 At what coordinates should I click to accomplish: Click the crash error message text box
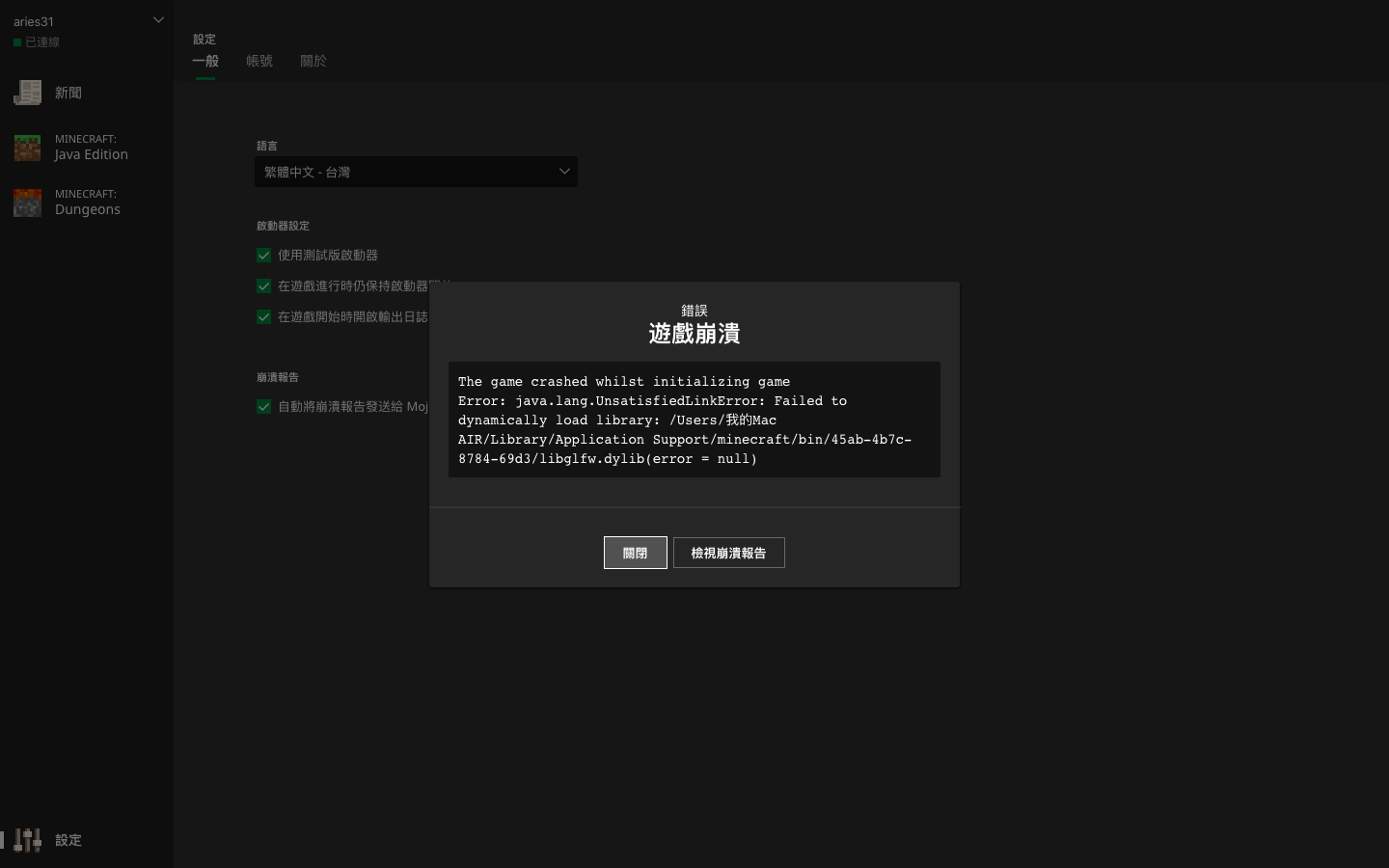694,420
